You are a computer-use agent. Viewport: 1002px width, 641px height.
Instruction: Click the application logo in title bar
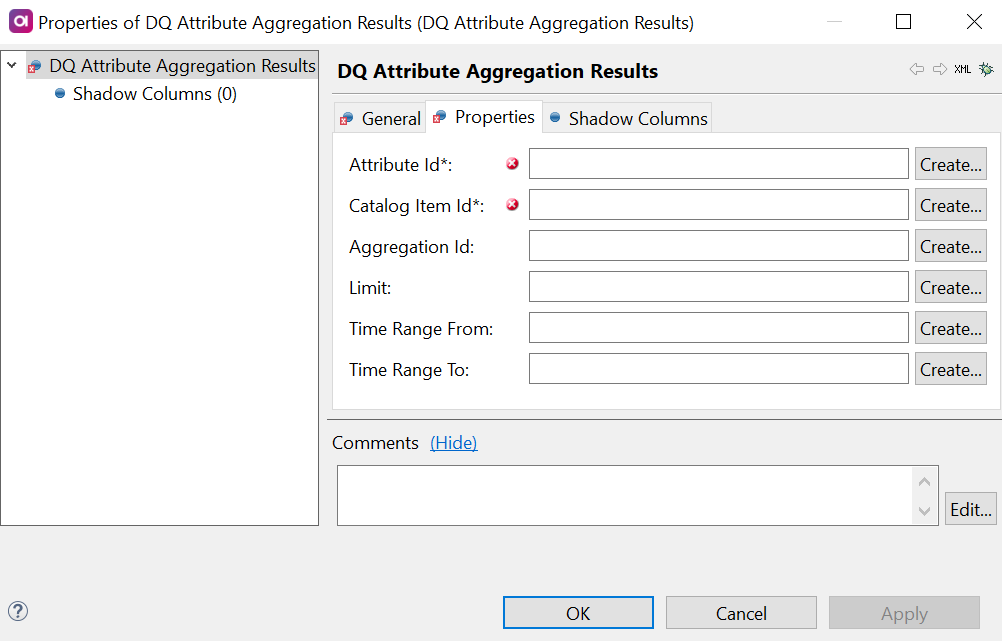[20, 21]
